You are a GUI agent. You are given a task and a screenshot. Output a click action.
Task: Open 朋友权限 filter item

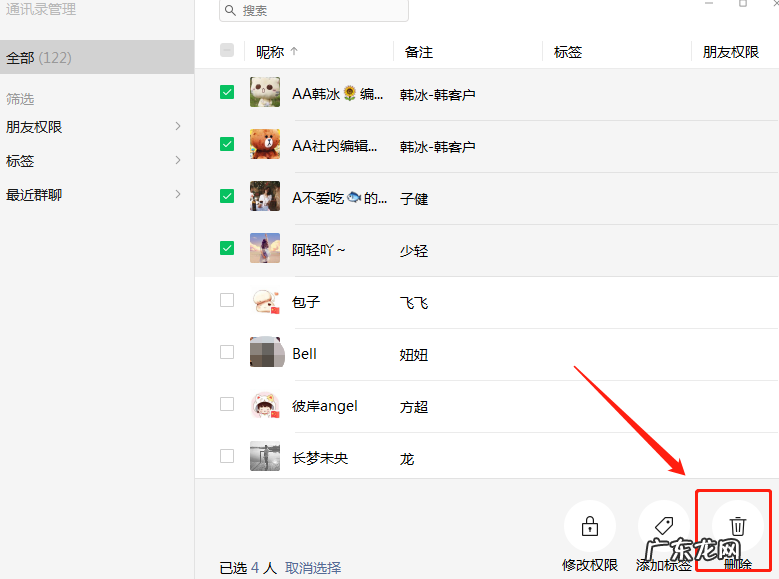click(97, 127)
